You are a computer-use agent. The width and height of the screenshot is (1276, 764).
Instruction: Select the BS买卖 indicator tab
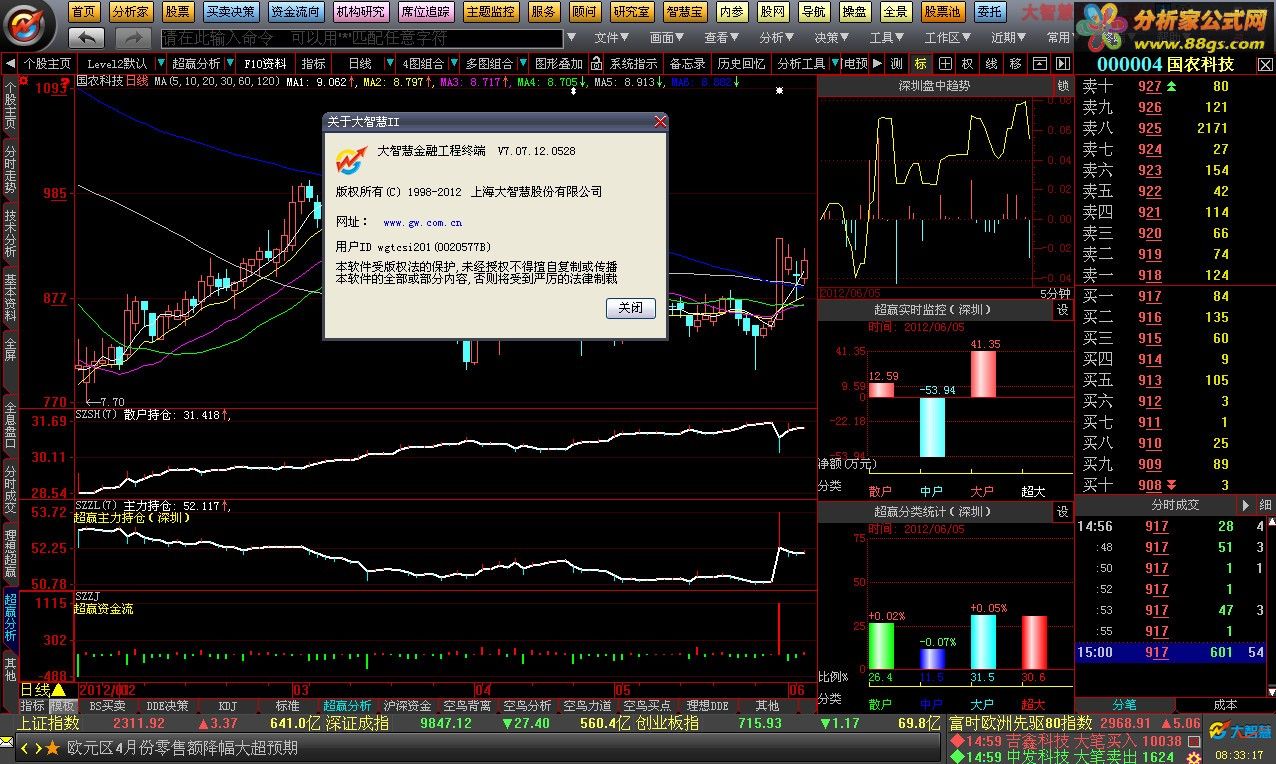tap(107, 705)
